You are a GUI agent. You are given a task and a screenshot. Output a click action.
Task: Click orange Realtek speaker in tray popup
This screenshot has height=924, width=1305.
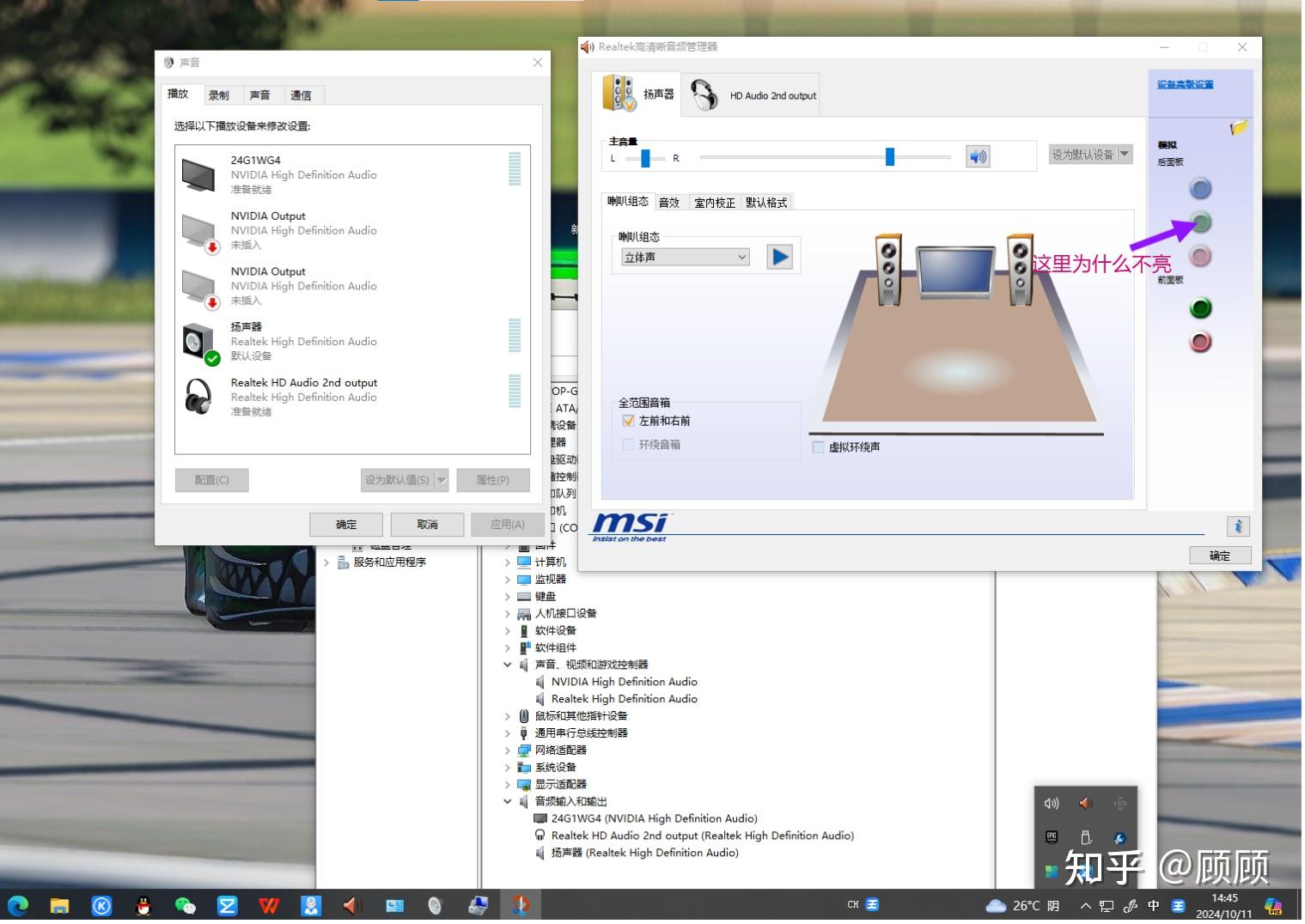(x=1086, y=804)
